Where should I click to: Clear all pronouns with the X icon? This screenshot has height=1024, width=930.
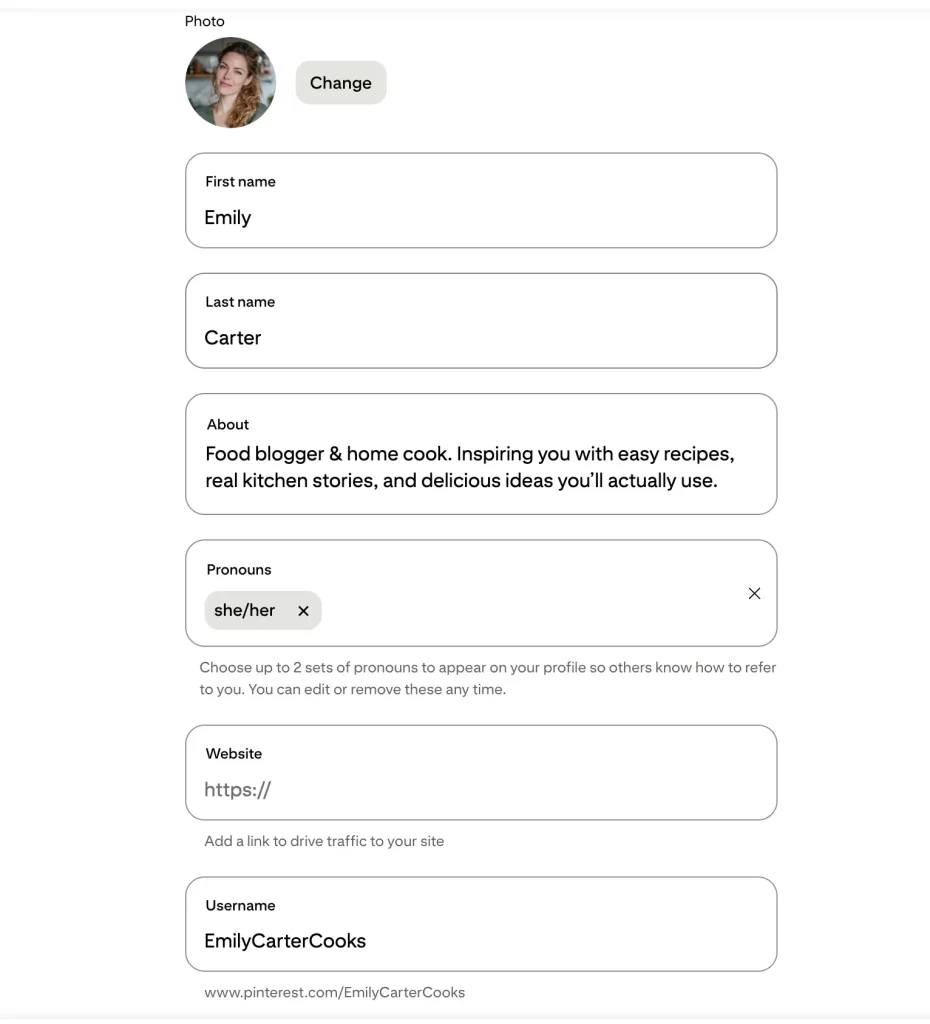click(754, 594)
